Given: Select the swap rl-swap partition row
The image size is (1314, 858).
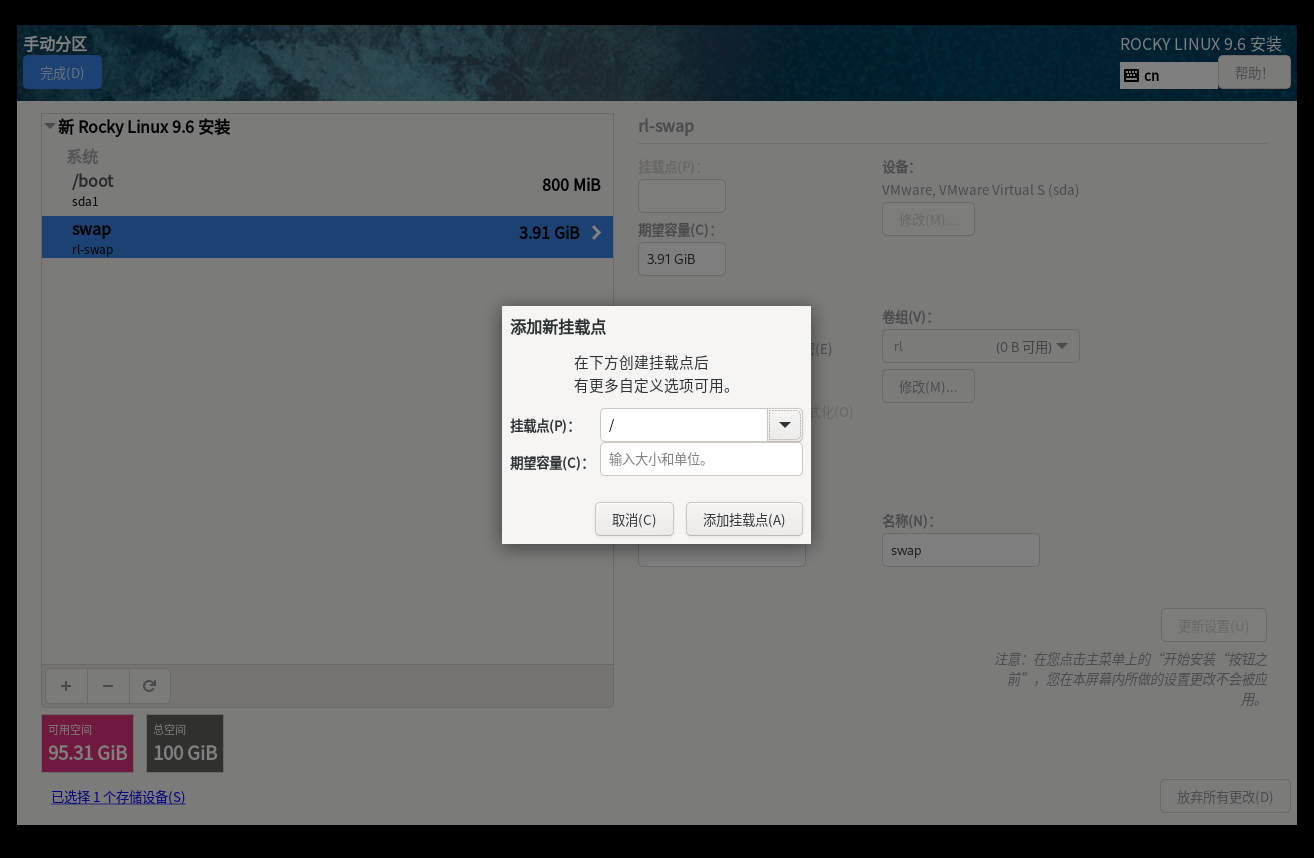Looking at the screenshot, I should point(327,237).
